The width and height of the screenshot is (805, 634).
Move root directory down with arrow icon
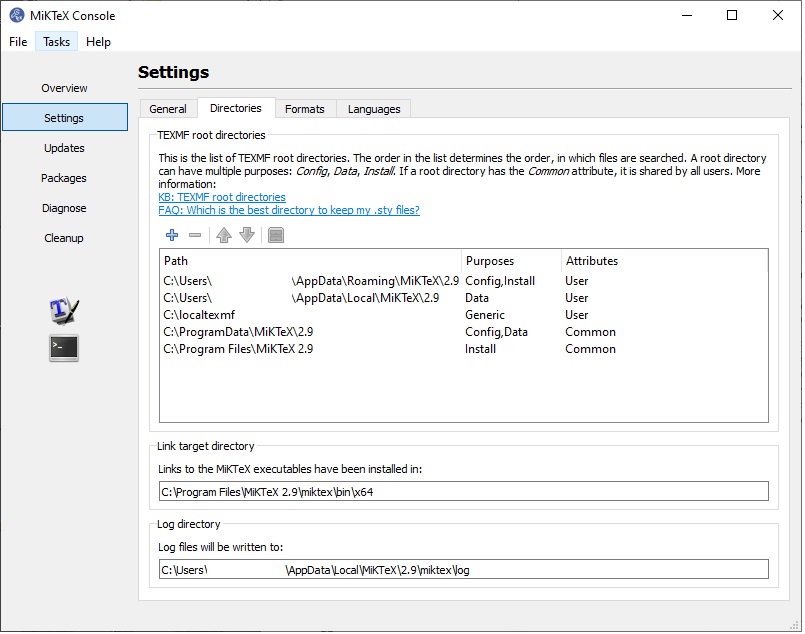pyautogui.click(x=247, y=235)
